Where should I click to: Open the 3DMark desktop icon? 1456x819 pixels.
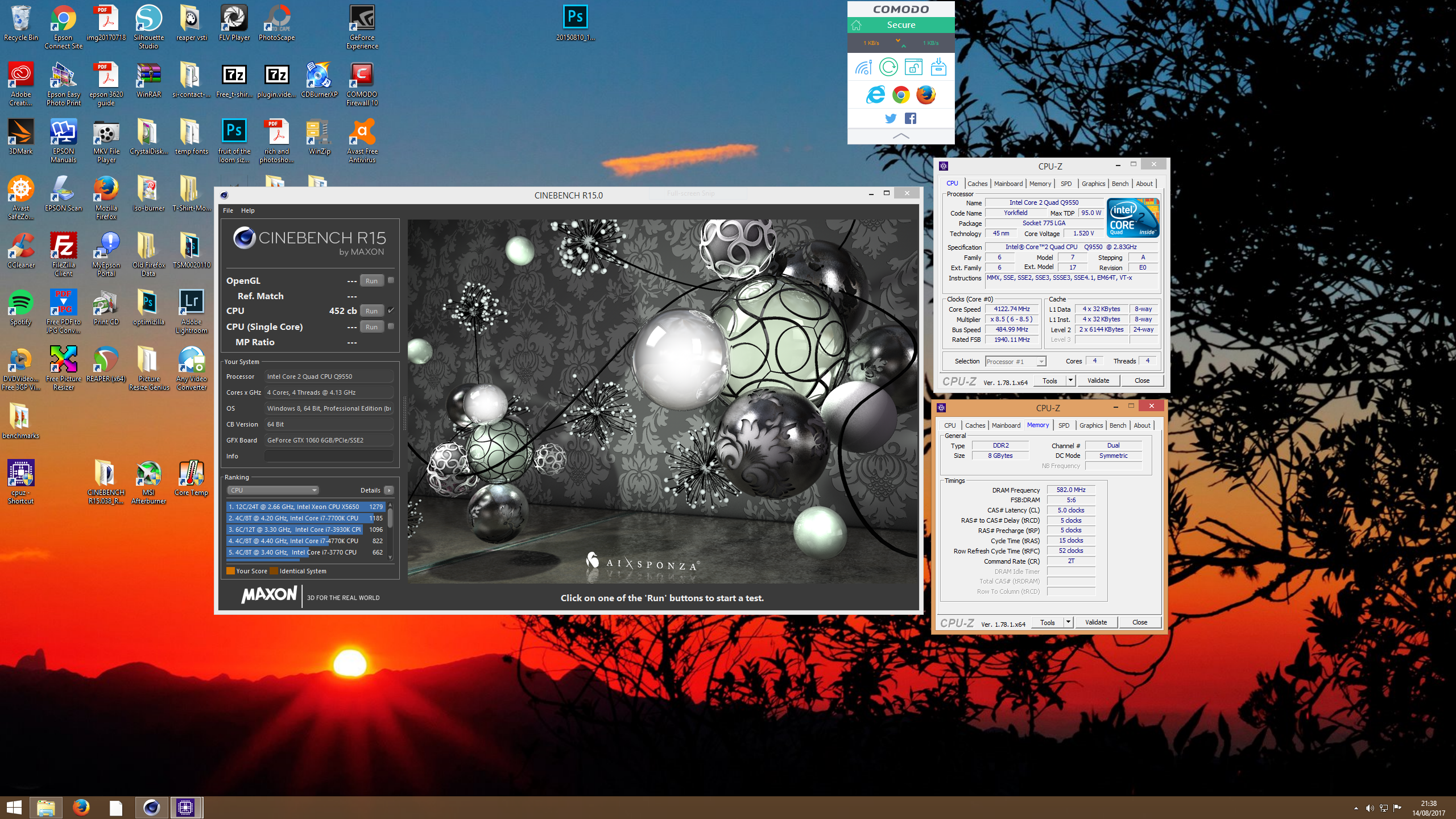21,136
